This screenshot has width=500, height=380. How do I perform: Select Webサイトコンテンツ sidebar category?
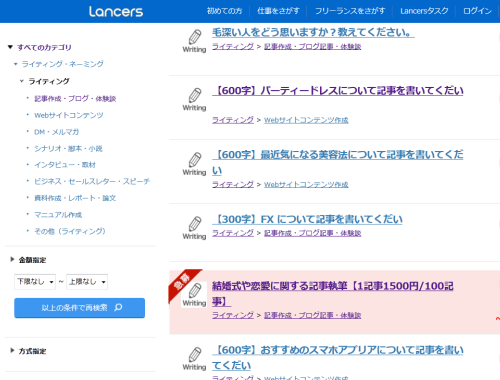[69, 115]
